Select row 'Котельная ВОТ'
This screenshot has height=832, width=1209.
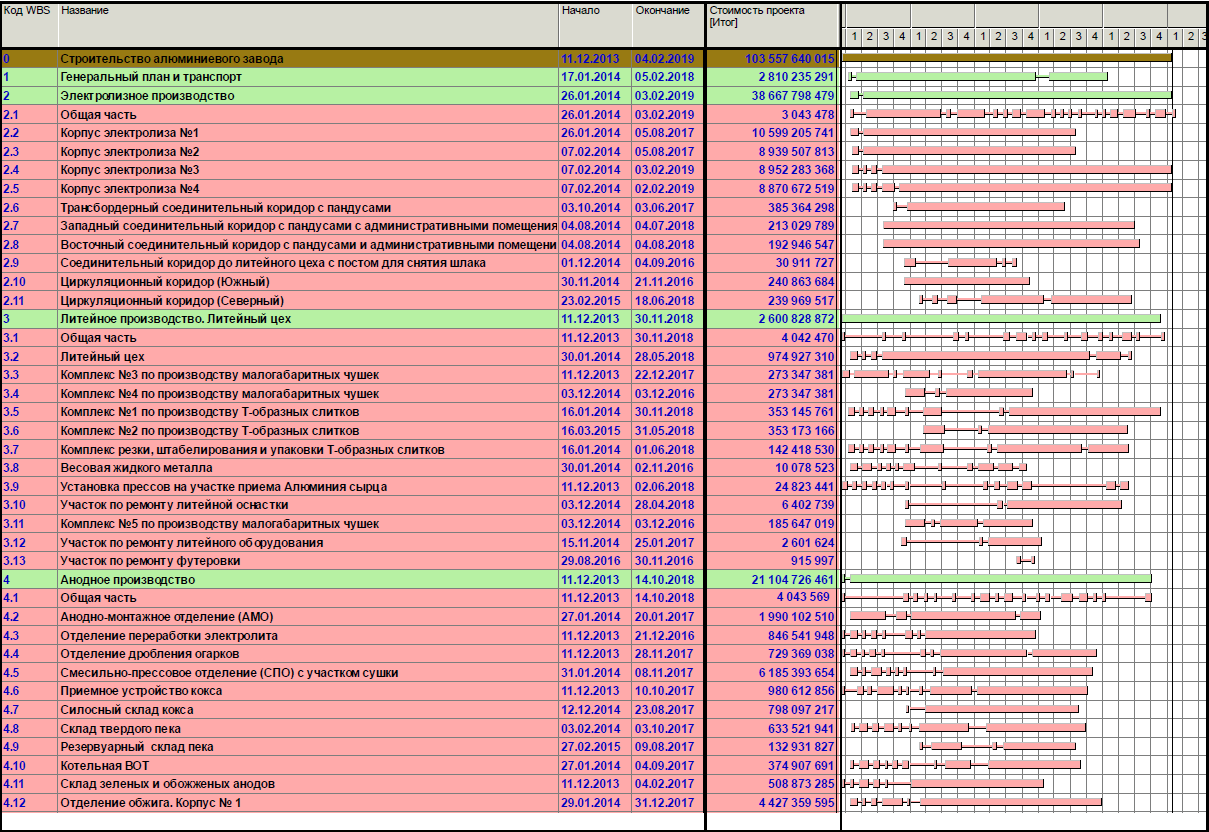[419, 765]
